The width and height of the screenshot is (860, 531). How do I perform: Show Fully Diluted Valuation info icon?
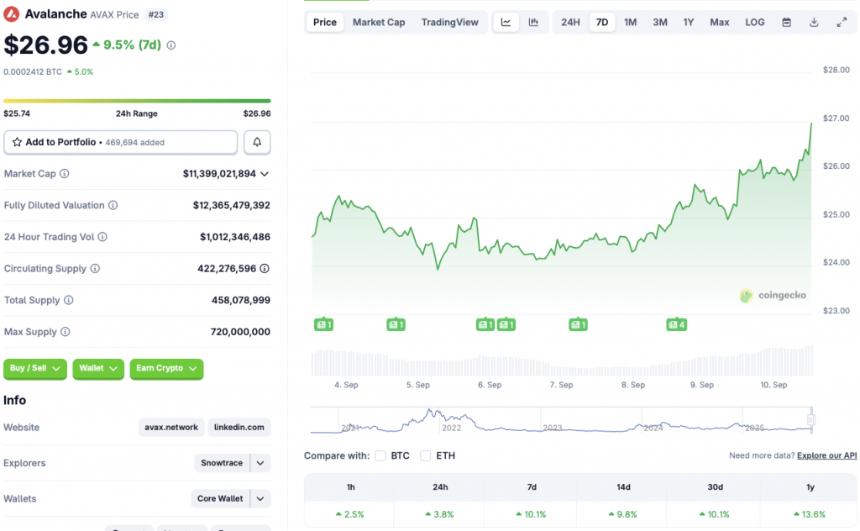point(113,205)
